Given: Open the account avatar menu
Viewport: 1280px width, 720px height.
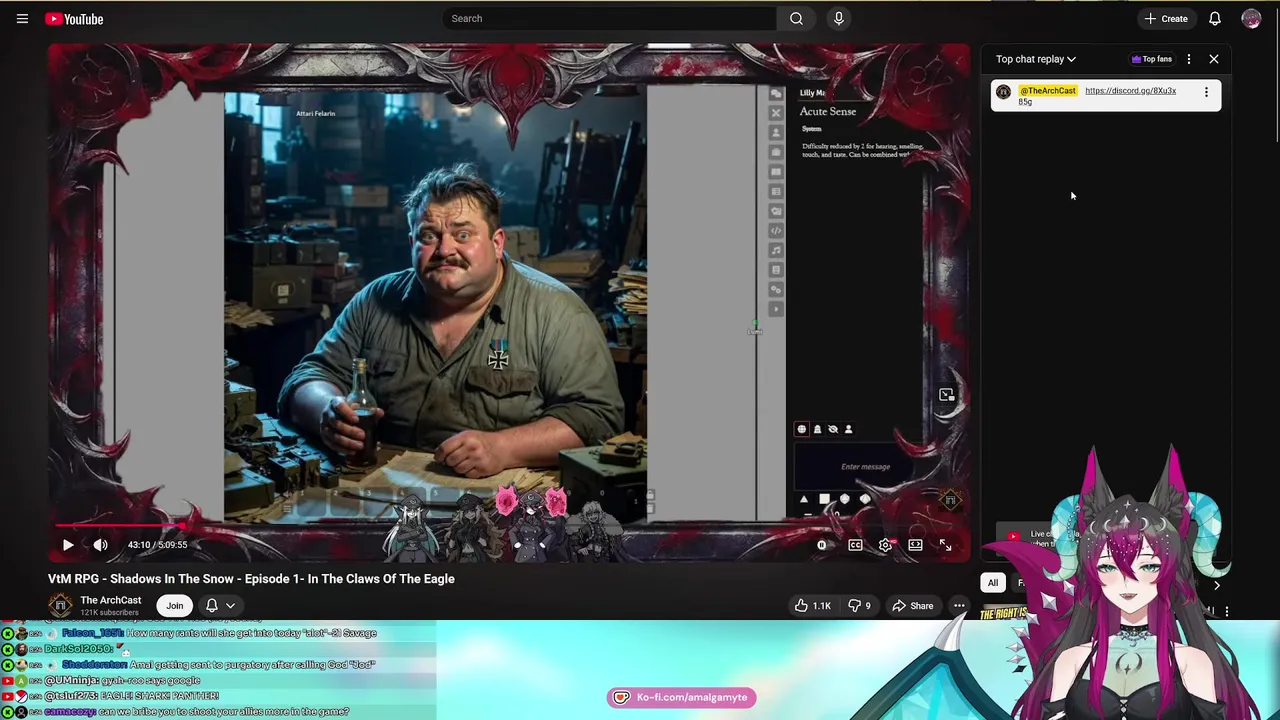Looking at the screenshot, I should [x=1251, y=19].
